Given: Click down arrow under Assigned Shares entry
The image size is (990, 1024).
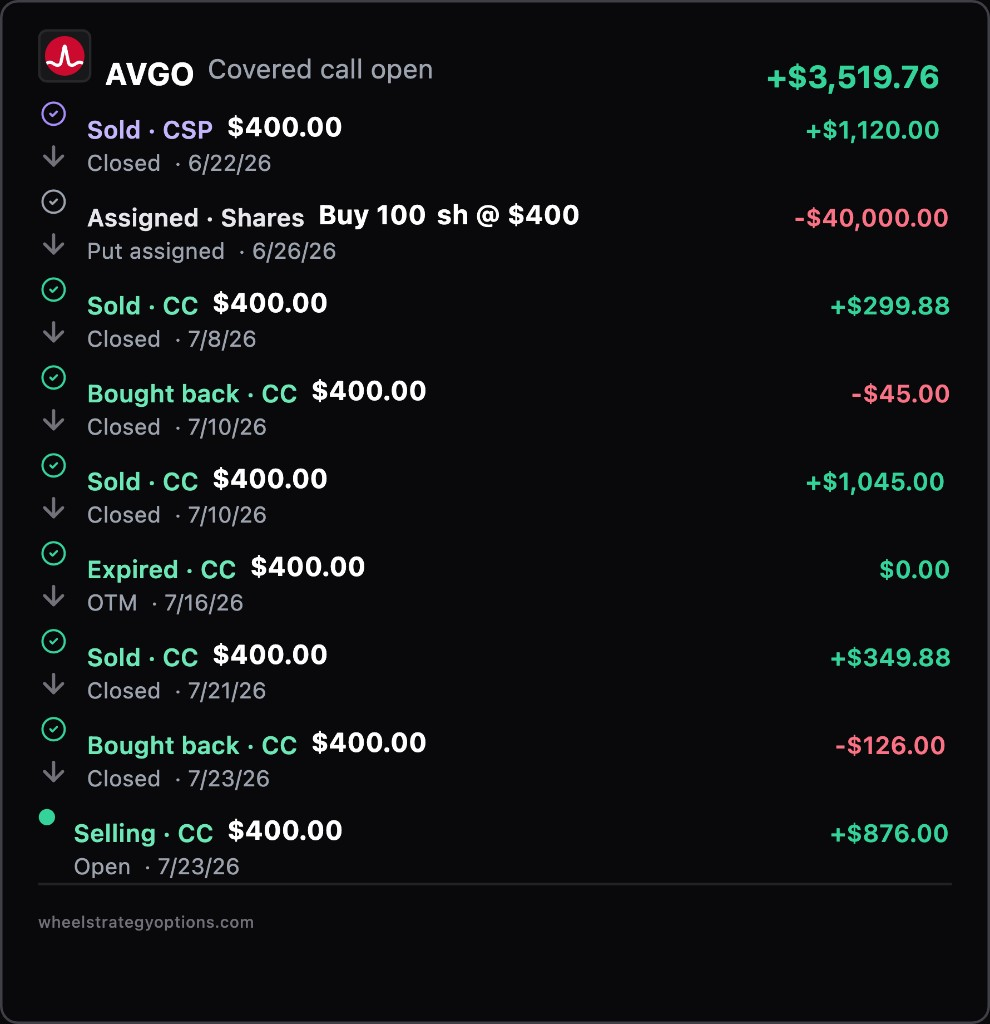Looking at the screenshot, I should coord(54,245).
